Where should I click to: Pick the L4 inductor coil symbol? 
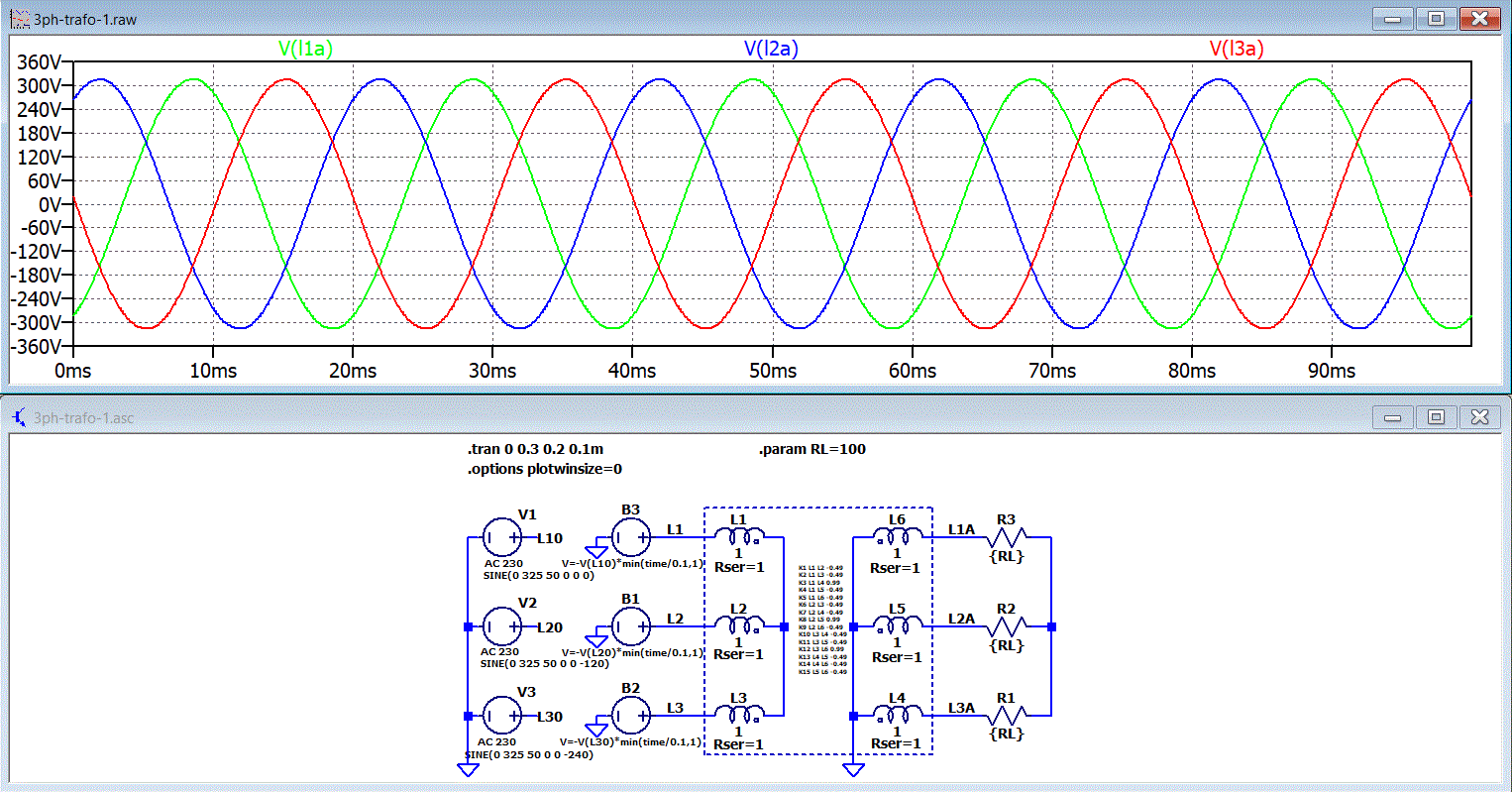click(x=898, y=713)
